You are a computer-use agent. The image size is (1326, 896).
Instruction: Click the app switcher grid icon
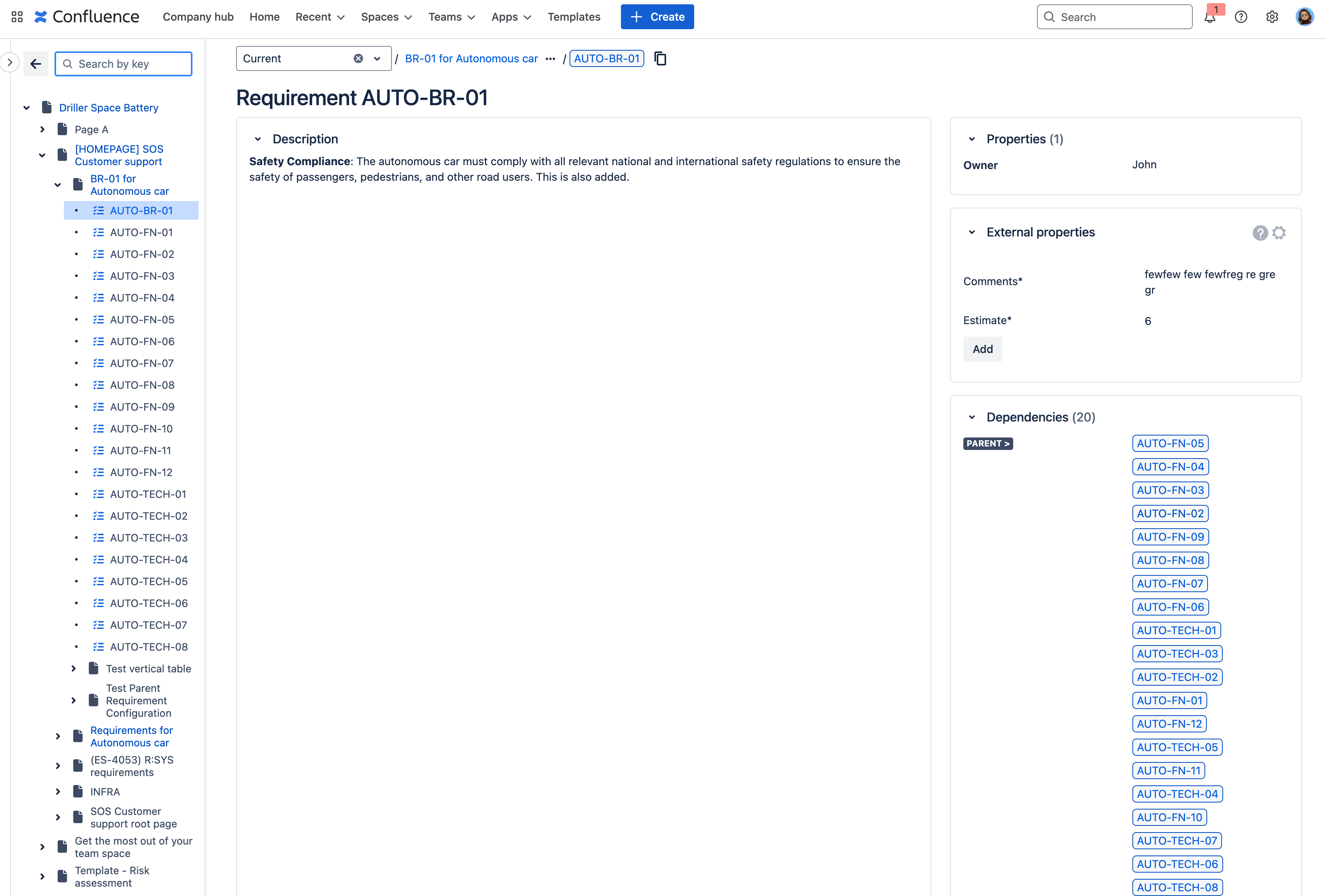[x=17, y=17]
